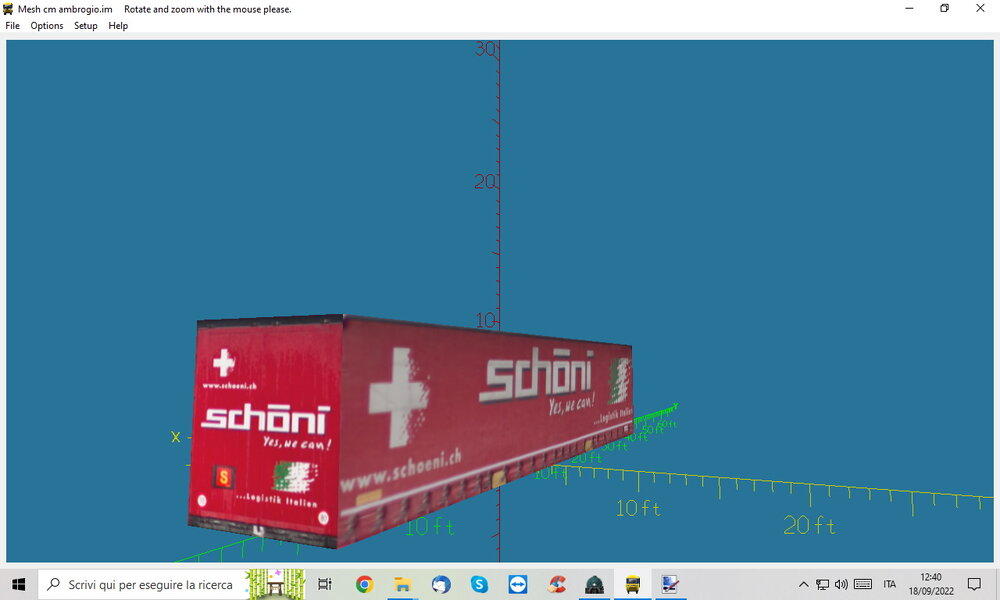Open the bamboo search highlights icon
The height and width of the screenshot is (600, 1000).
click(x=276, y=584)
